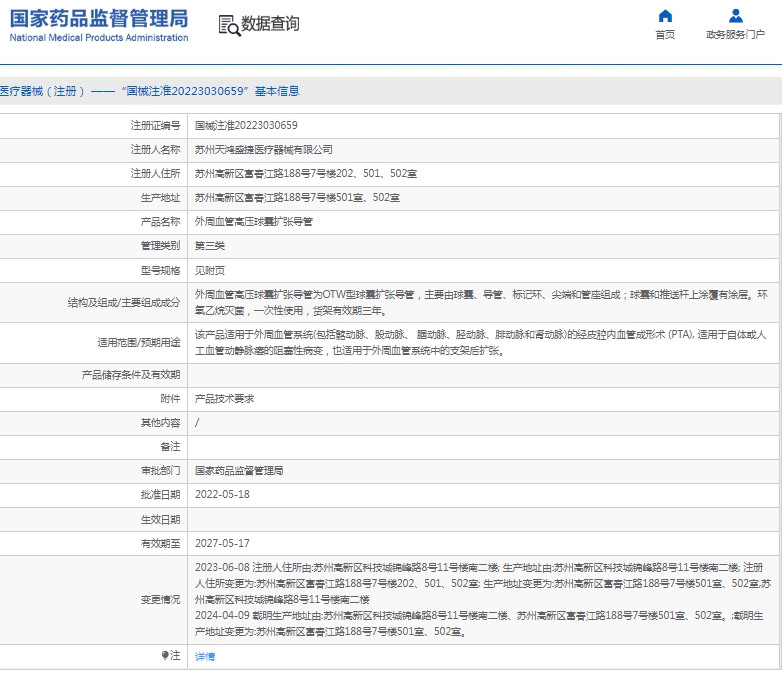Select attachment value 产品技术要求
Viewport: 782px width, 677px height.
pyautogui.click(x=224, y=399)
